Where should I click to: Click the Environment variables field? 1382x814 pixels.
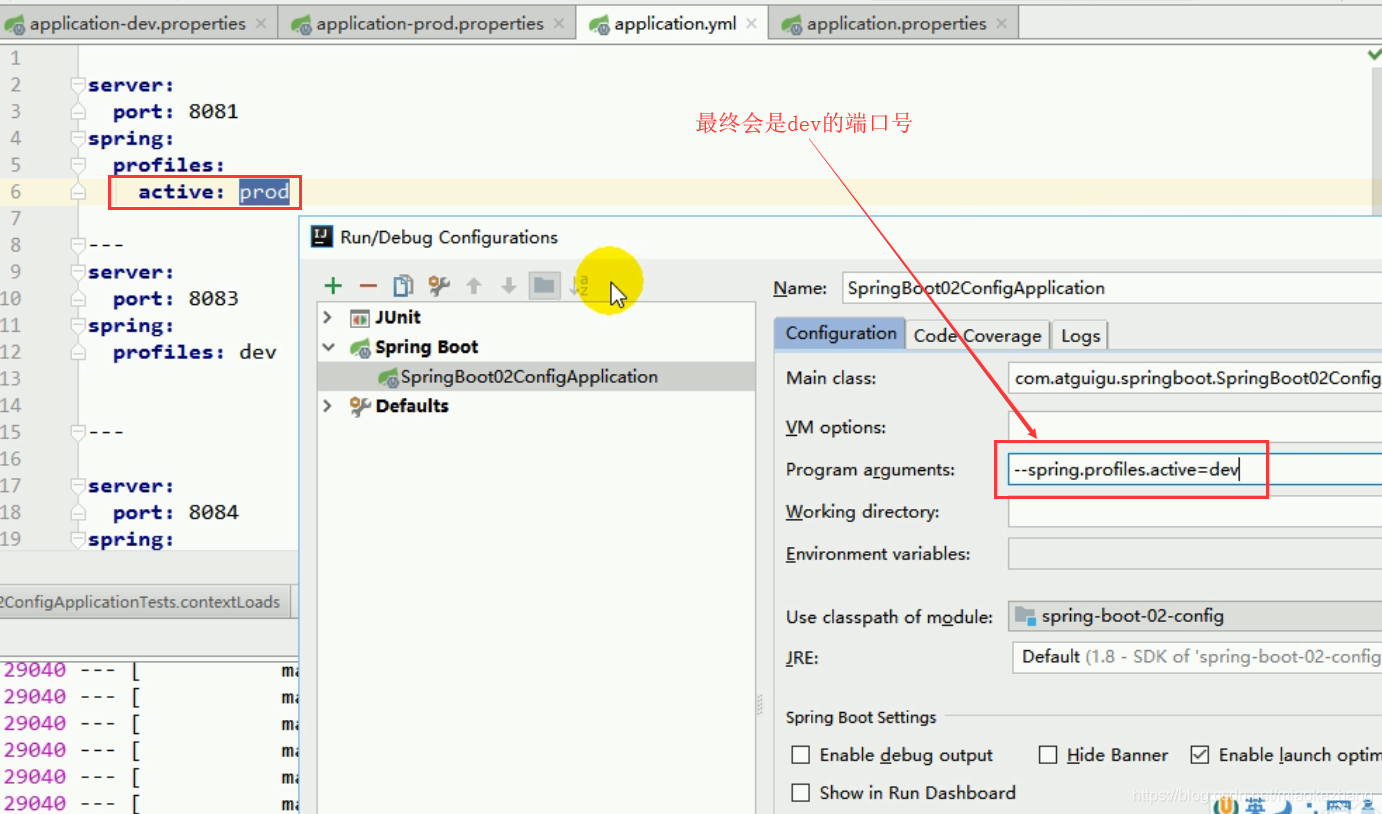click(x=1195, y=554)
